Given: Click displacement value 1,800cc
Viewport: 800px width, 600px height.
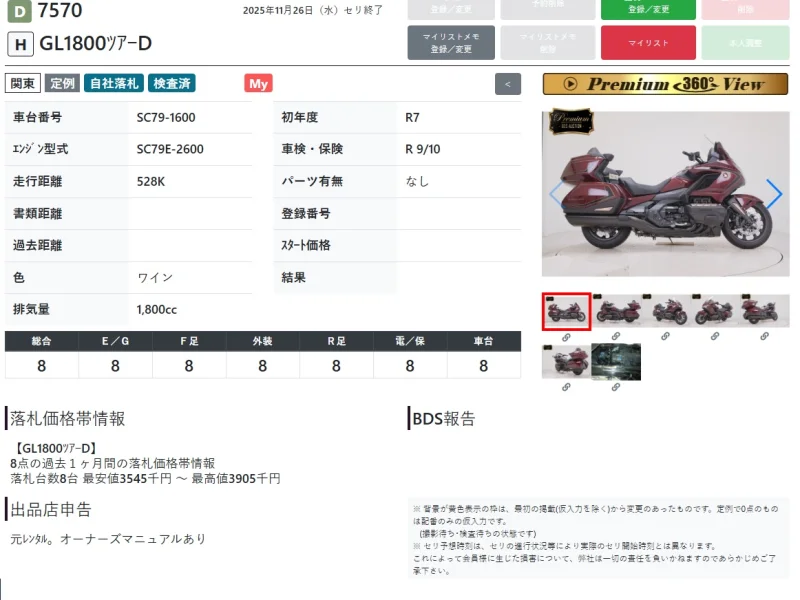Looking at the screenshot, I should coord(157,310).
